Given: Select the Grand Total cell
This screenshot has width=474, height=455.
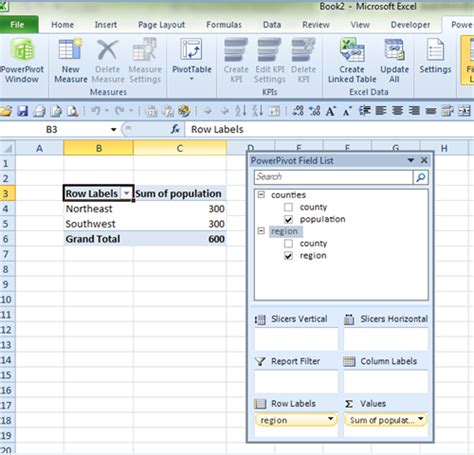Looking at the screenshot, I should [98, 239].
